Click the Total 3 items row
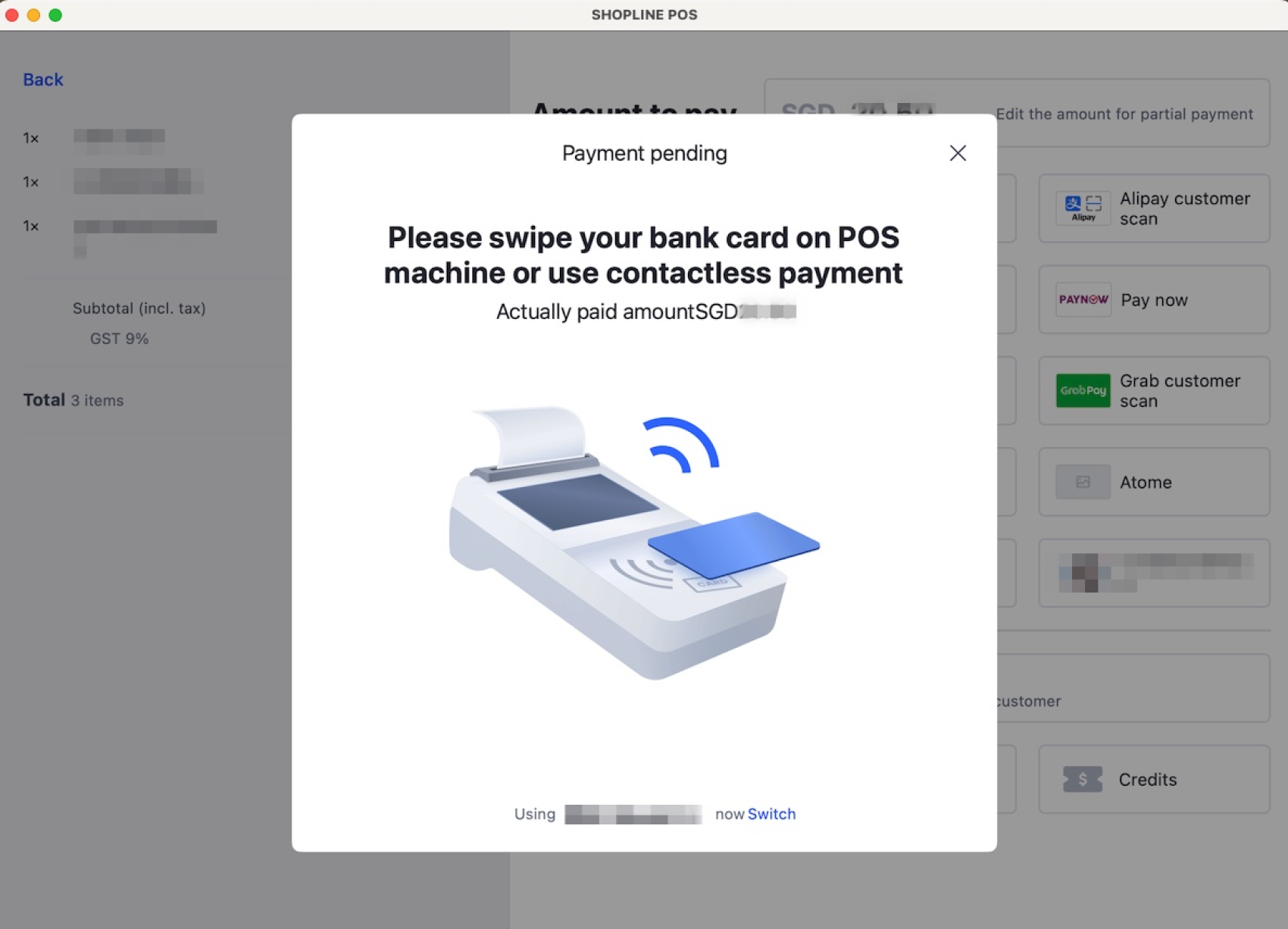The height and width of the screenshot is (929, 1288). (x=73, y=400)
